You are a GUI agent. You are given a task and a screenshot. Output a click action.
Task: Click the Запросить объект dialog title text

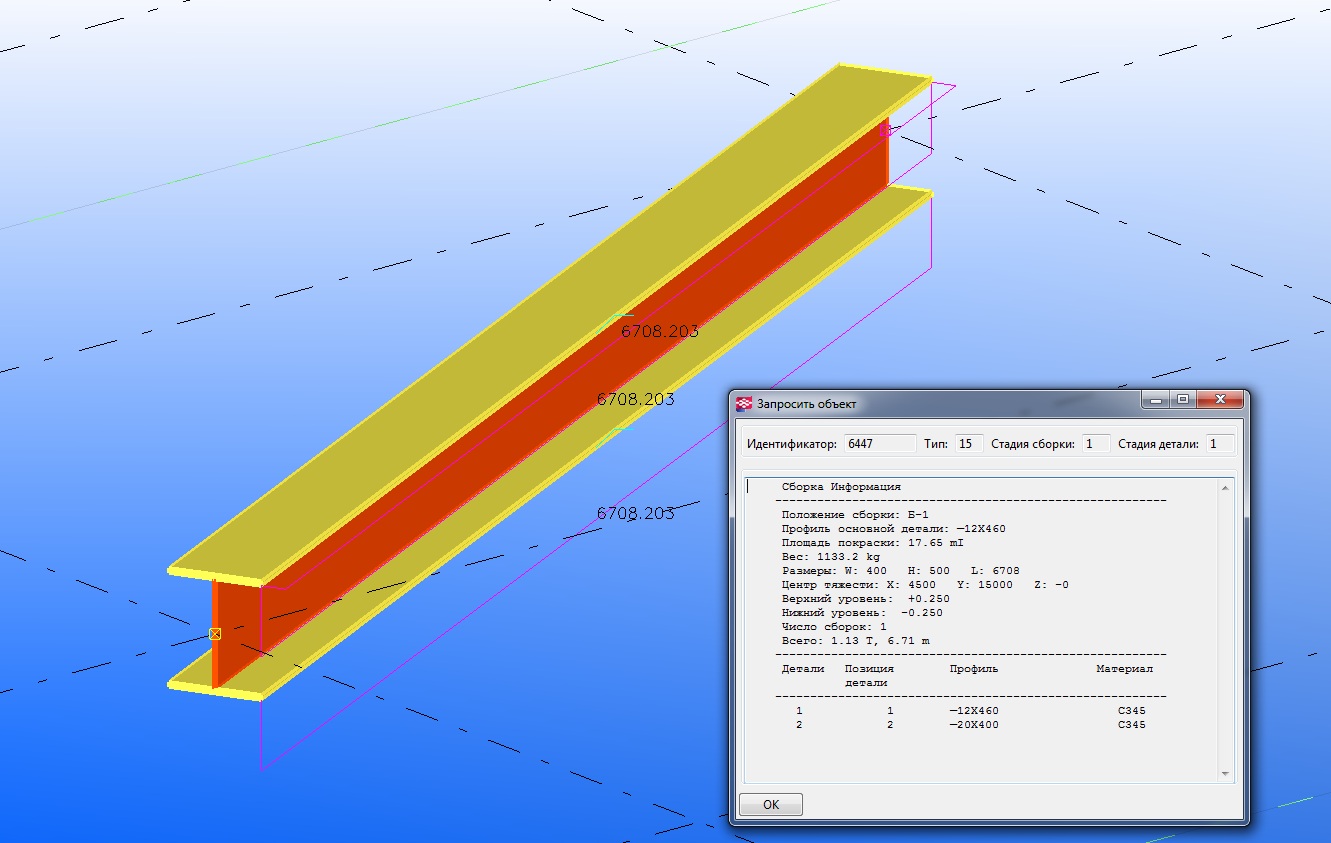806,404
